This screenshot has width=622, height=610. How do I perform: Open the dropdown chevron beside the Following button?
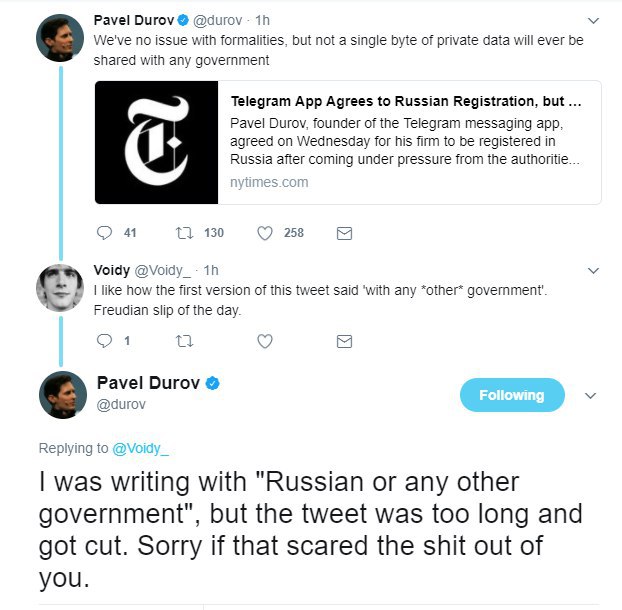coord(590,395)
